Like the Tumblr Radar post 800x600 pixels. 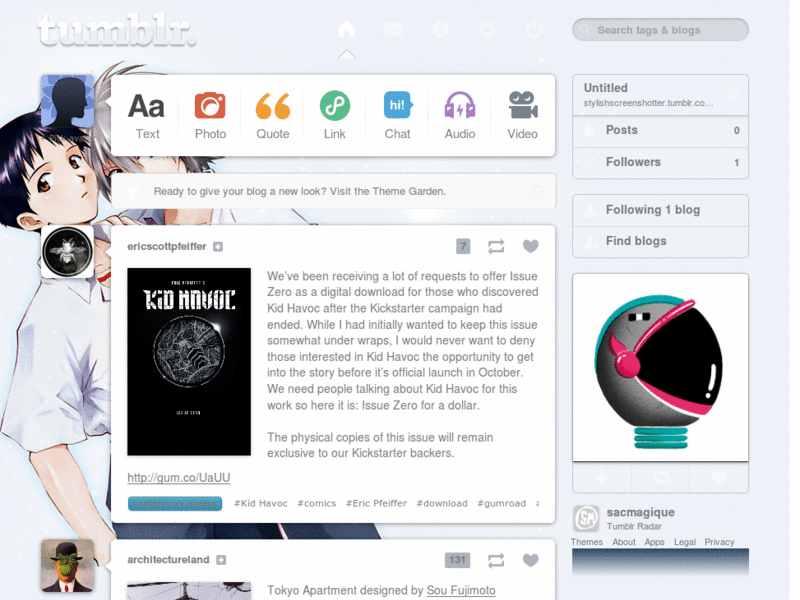(x=719, y=478)
